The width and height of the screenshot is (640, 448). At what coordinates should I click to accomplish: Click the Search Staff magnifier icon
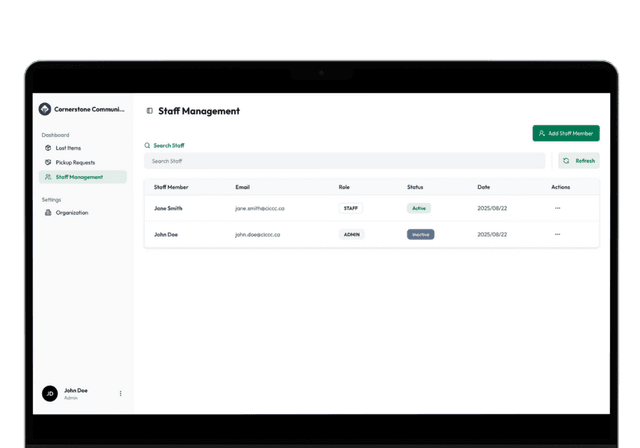click(x=148, y=145)
